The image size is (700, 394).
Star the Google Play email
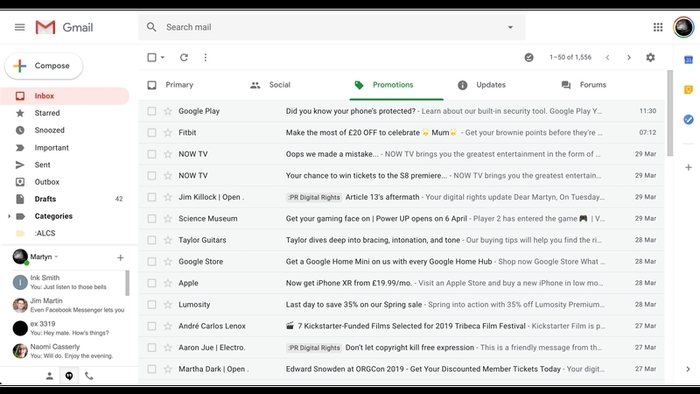pyautogui.click(x=168, y=111)
